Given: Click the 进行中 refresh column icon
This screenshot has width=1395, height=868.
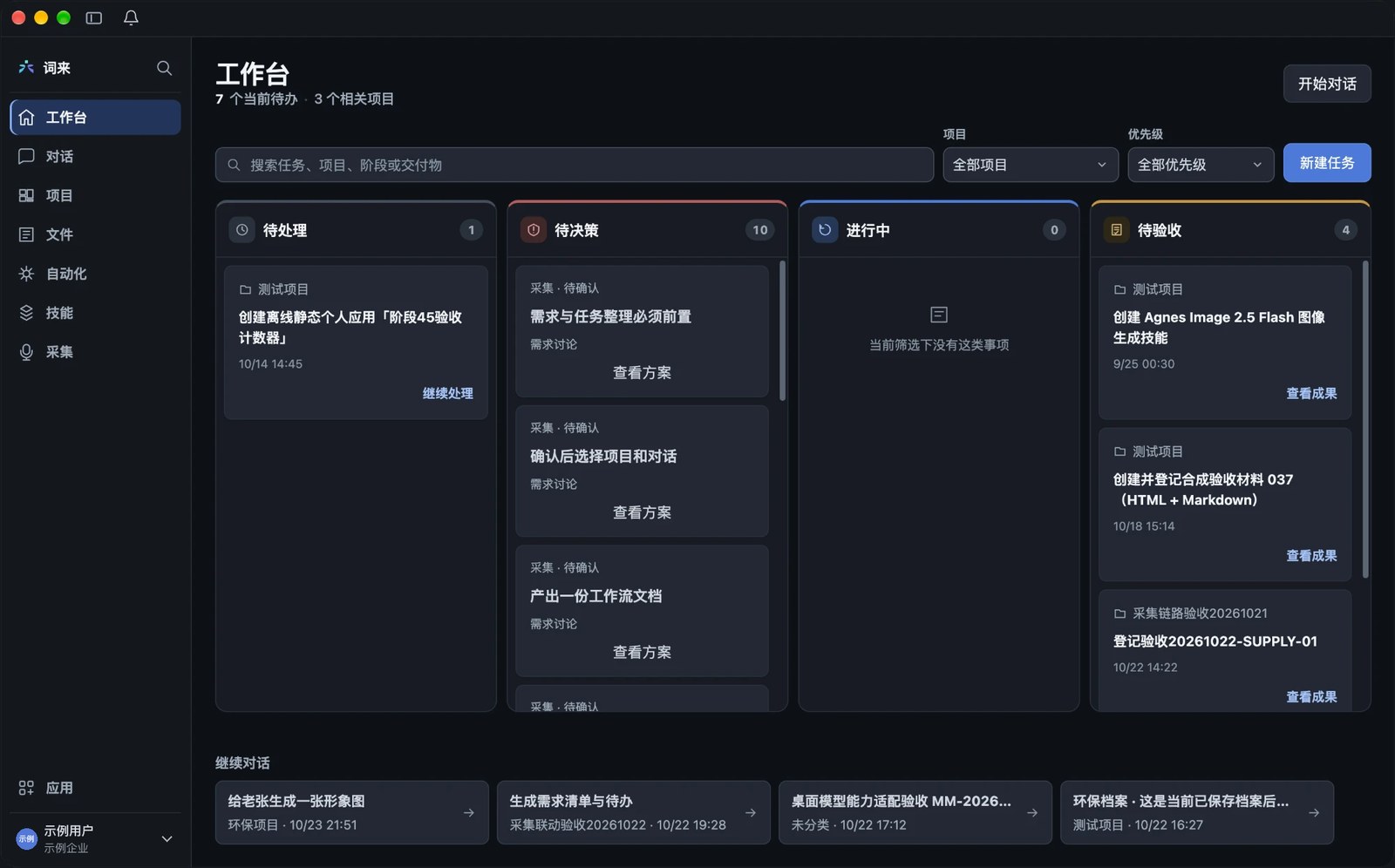Looking at the screenshot, I should click(x=825, y=230).
